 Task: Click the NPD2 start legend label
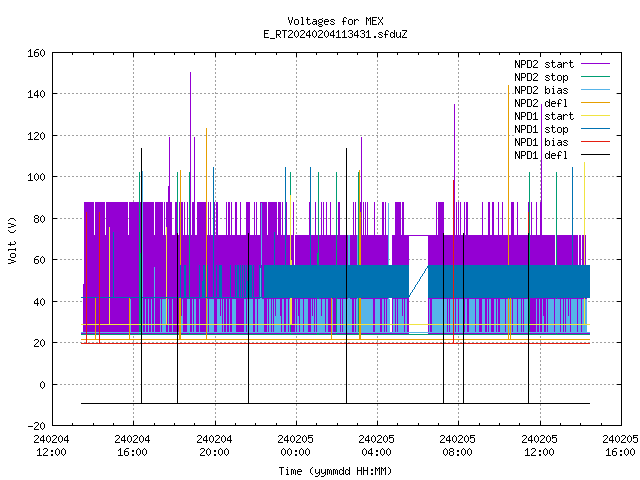pyautogui.click(x=544, y=64)
